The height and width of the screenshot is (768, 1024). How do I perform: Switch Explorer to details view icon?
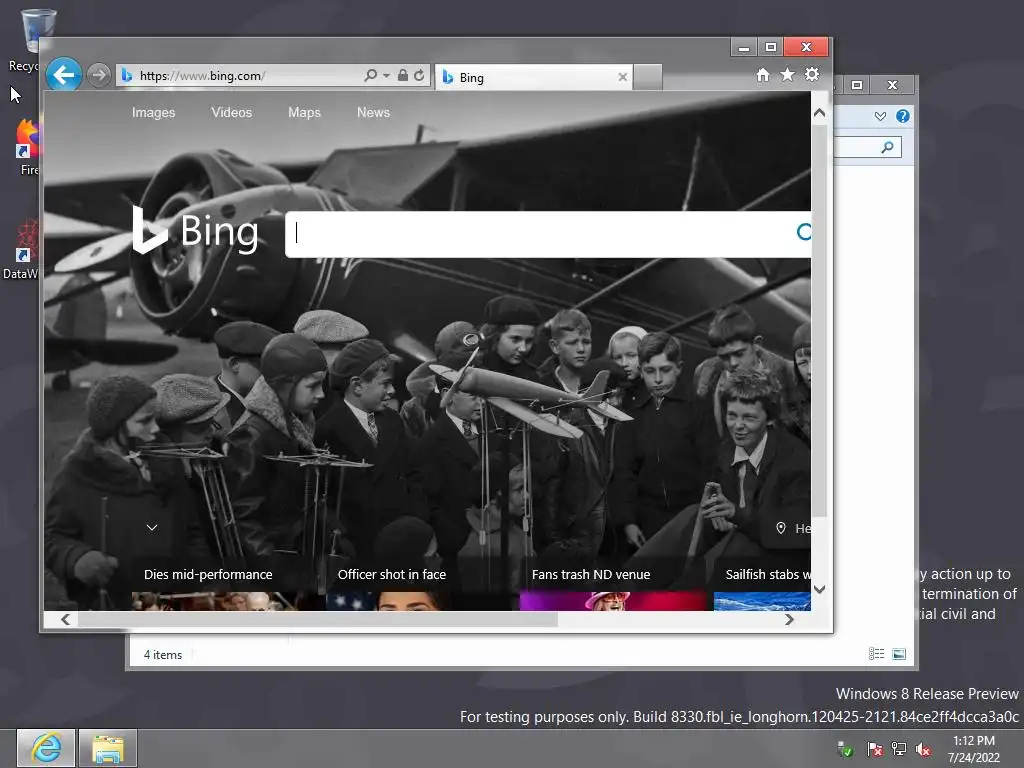[876, 654]
